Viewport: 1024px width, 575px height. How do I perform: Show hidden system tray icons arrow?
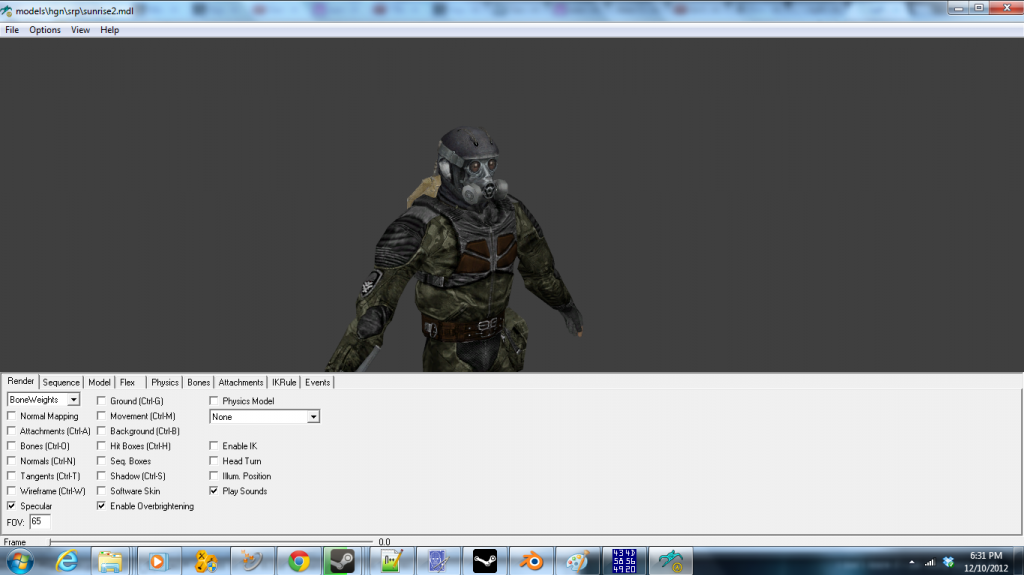pos(912,562)
